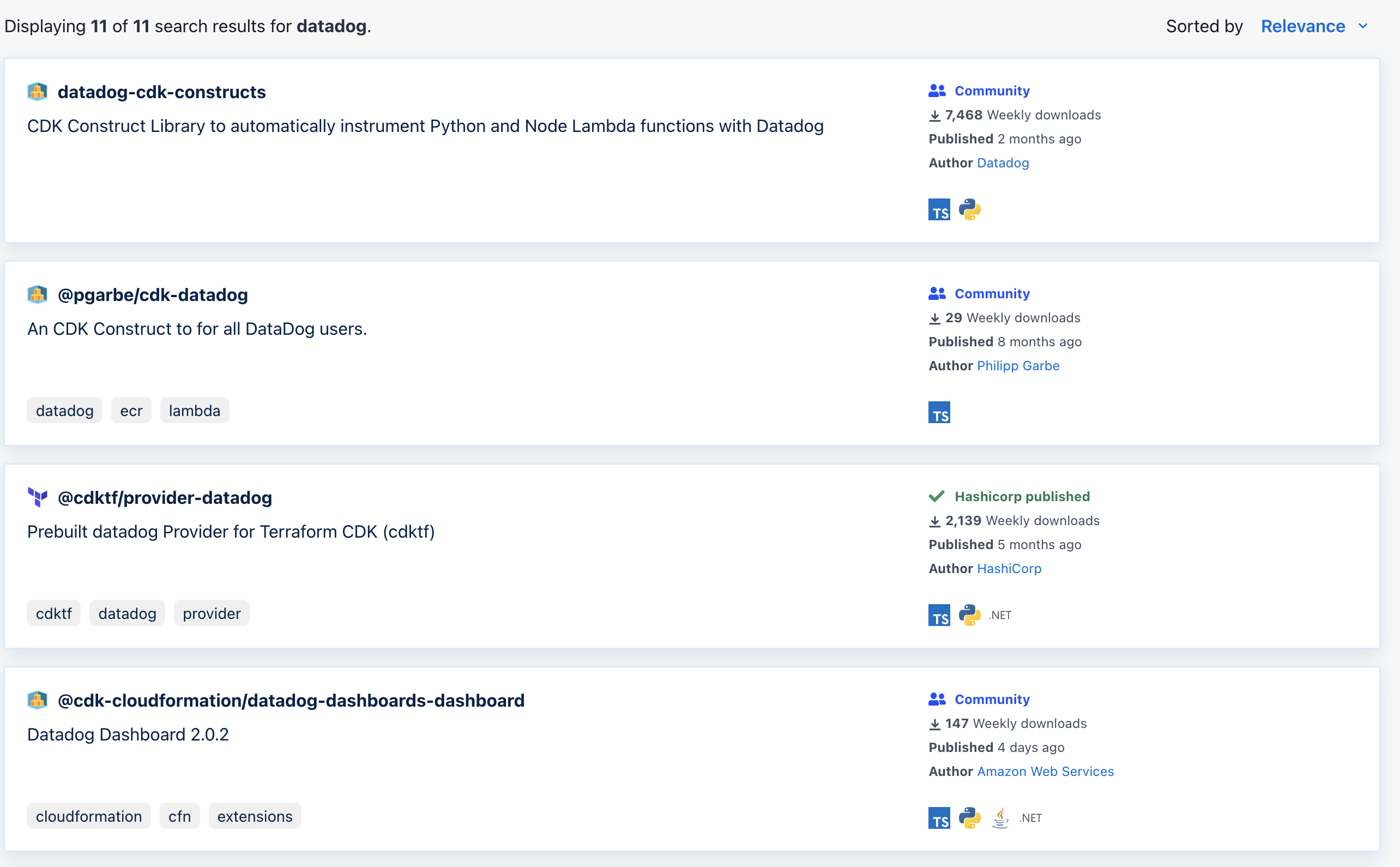Click the HashiCorp author link
Viewport: 1400px width, 867px height.
coord(1009,568)
